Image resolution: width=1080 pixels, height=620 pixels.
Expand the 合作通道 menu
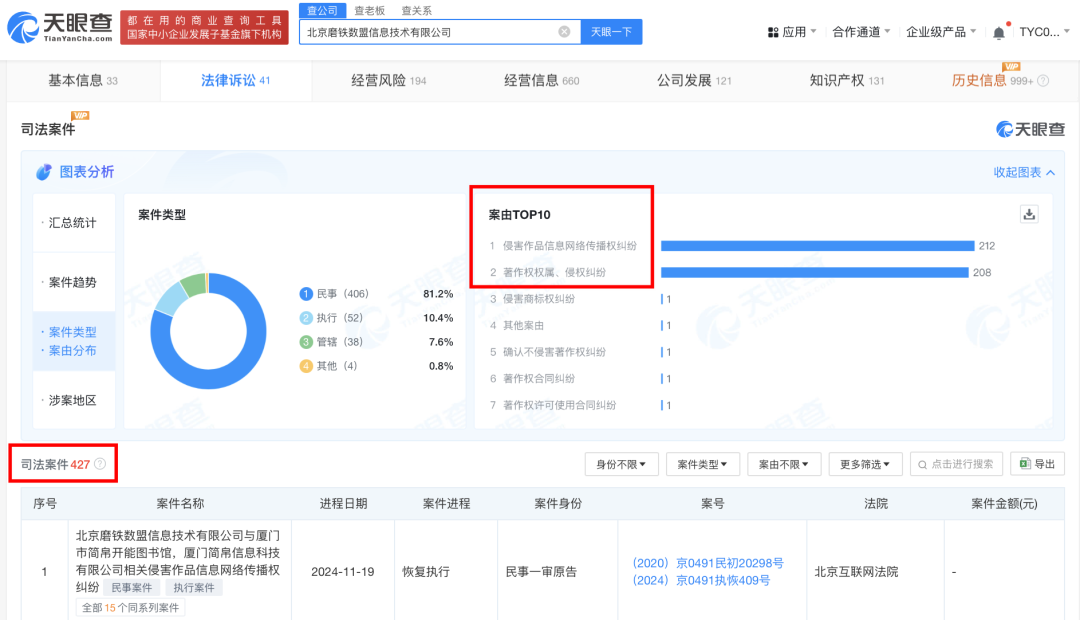[861, 32]
